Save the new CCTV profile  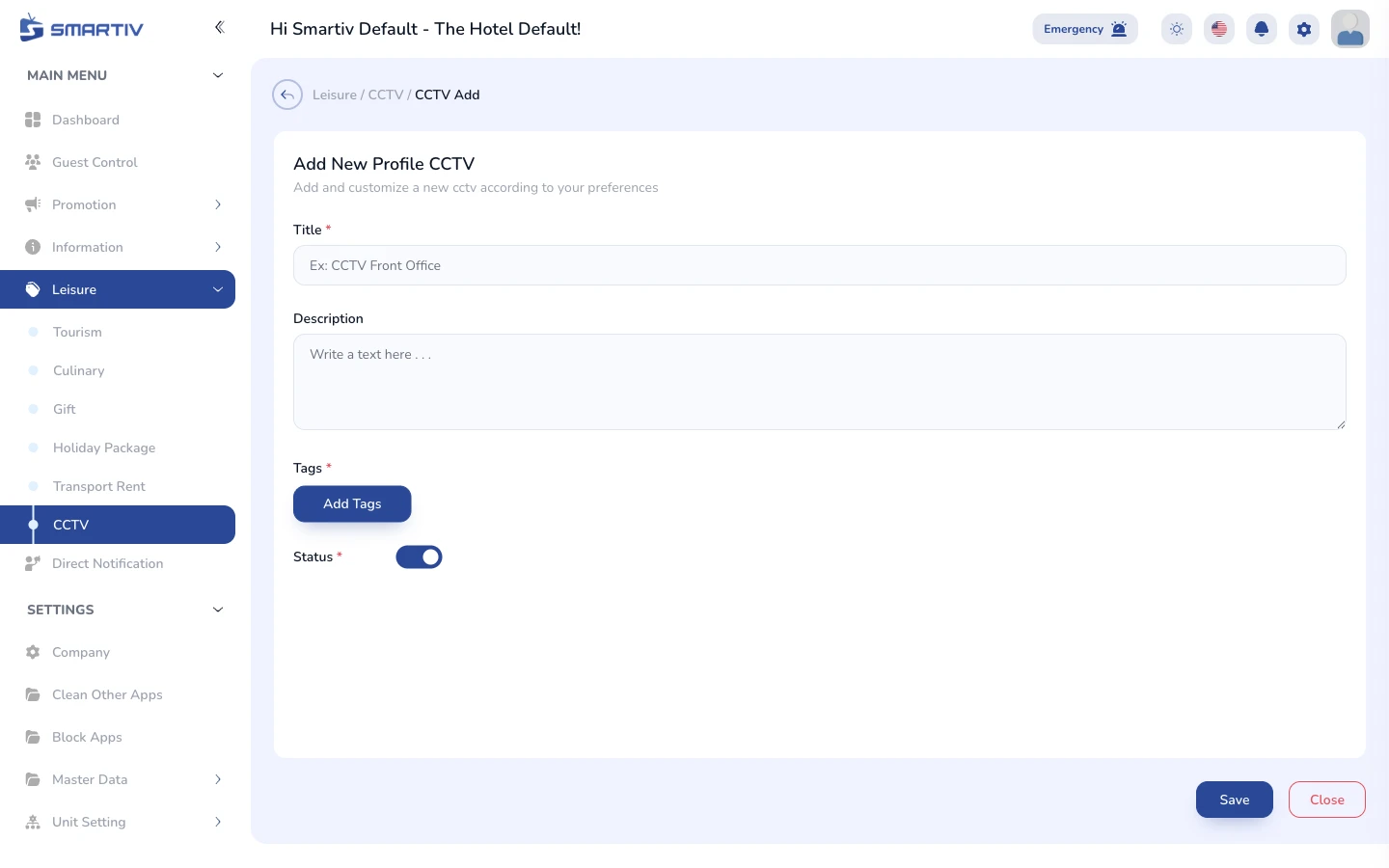pos(1235,800)
